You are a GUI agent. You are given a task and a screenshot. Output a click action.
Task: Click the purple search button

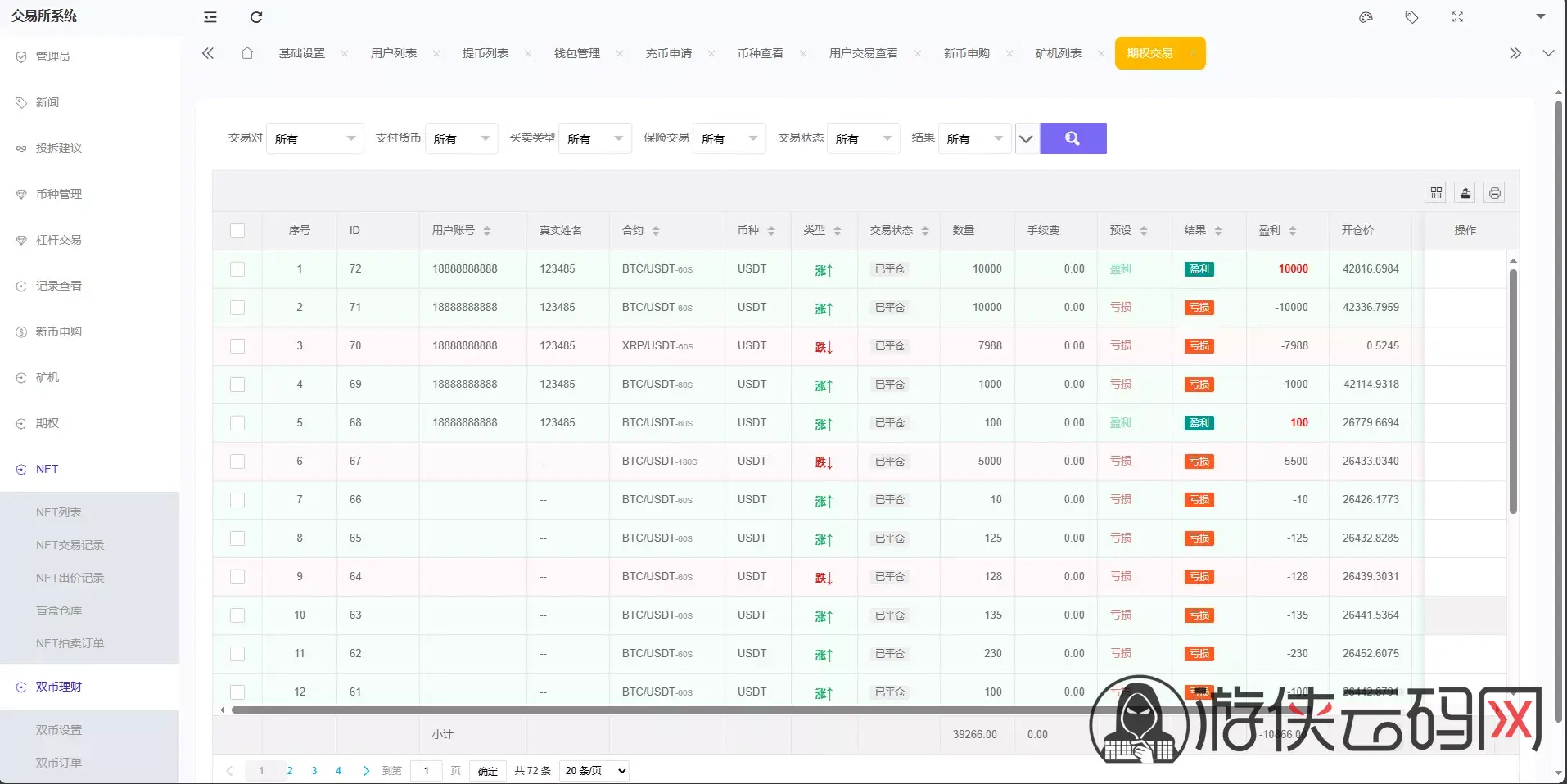[x=1073, y=138]
